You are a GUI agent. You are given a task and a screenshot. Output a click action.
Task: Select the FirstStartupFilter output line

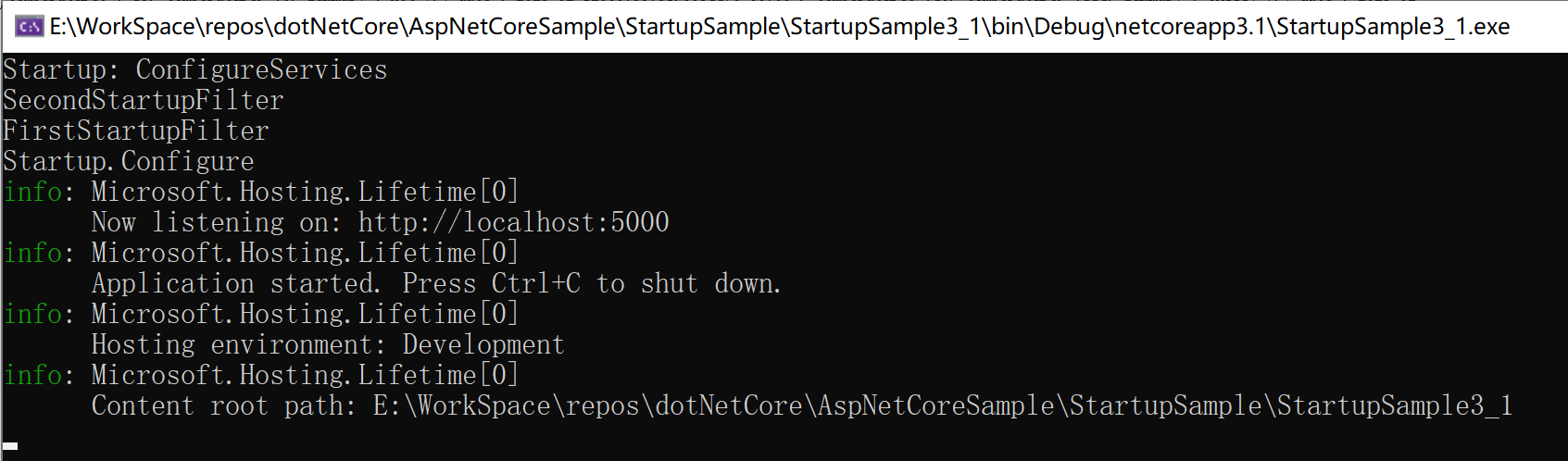coord(135,131)
